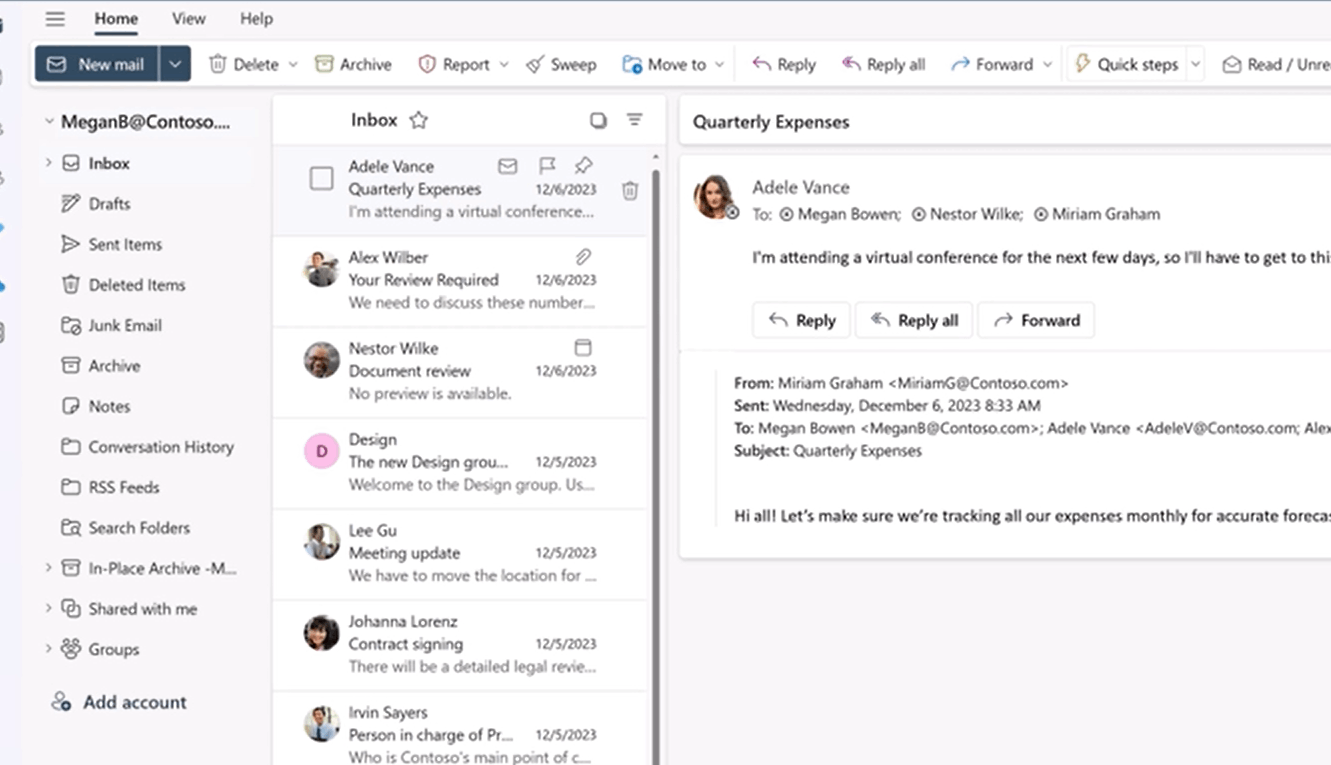Switch to the Help tab
1331x765 pixels.
tap(256, 18)
